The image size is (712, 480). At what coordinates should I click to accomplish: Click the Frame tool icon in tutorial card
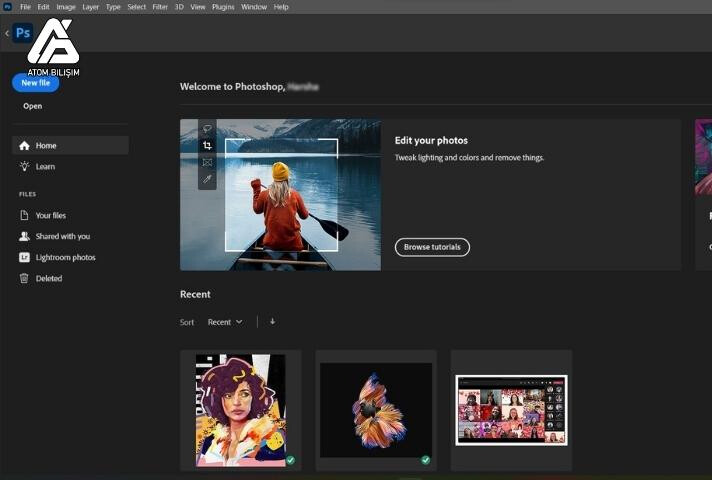(207, 162)
